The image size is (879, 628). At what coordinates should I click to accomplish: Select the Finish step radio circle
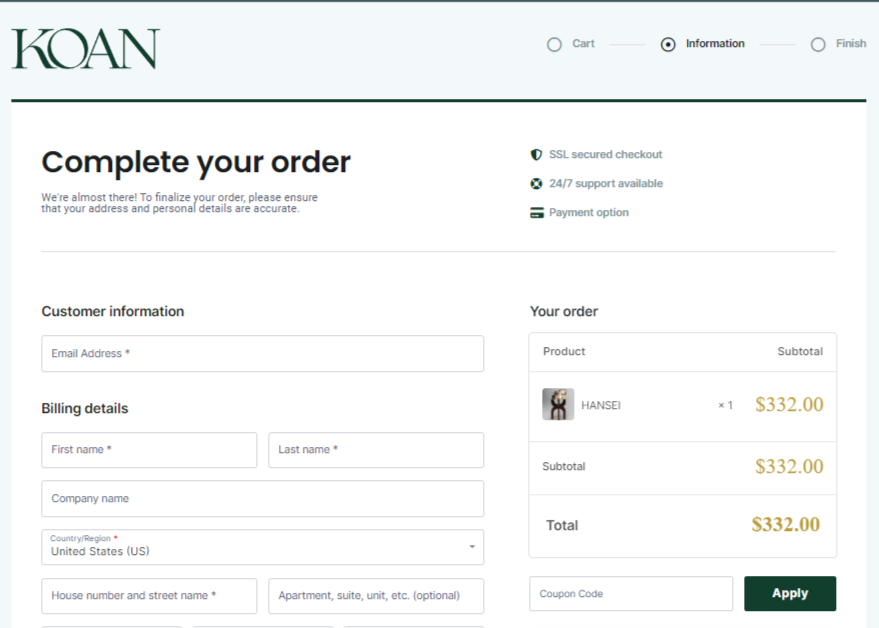click(x=818, y=44)
